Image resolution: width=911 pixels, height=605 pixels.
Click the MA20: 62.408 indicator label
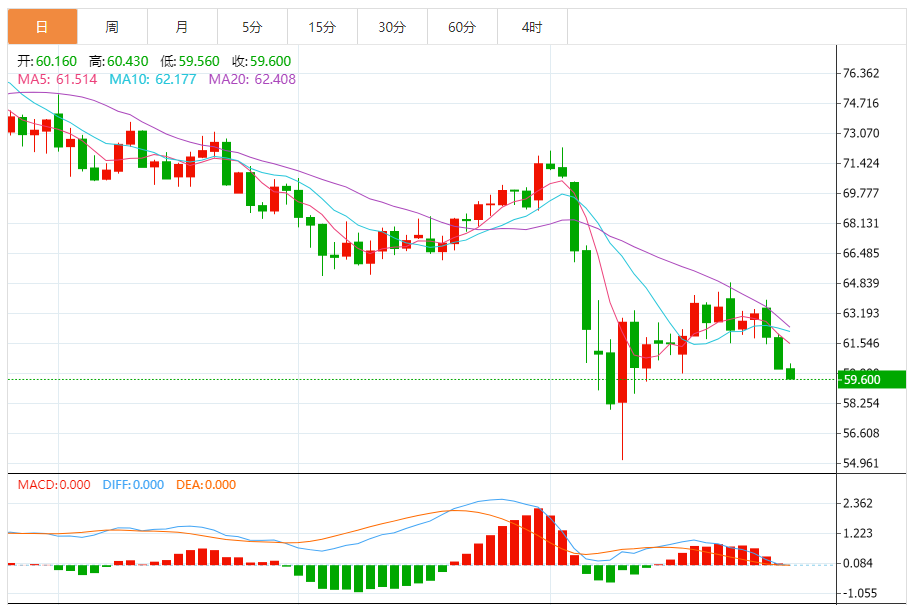[x=252, y=79]
